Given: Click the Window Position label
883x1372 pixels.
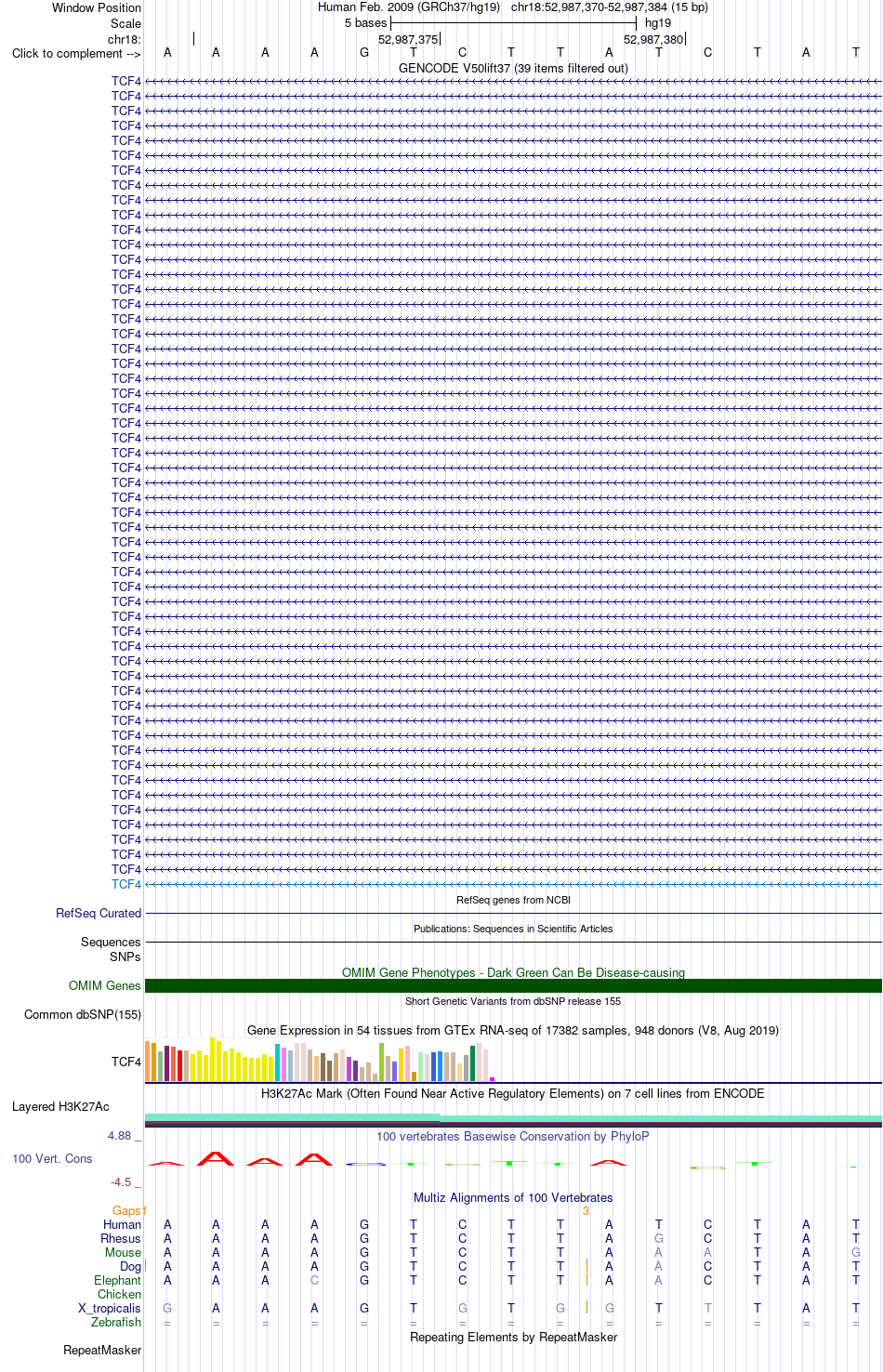Looking at the screenshot, I should click(x=97, y=7).
